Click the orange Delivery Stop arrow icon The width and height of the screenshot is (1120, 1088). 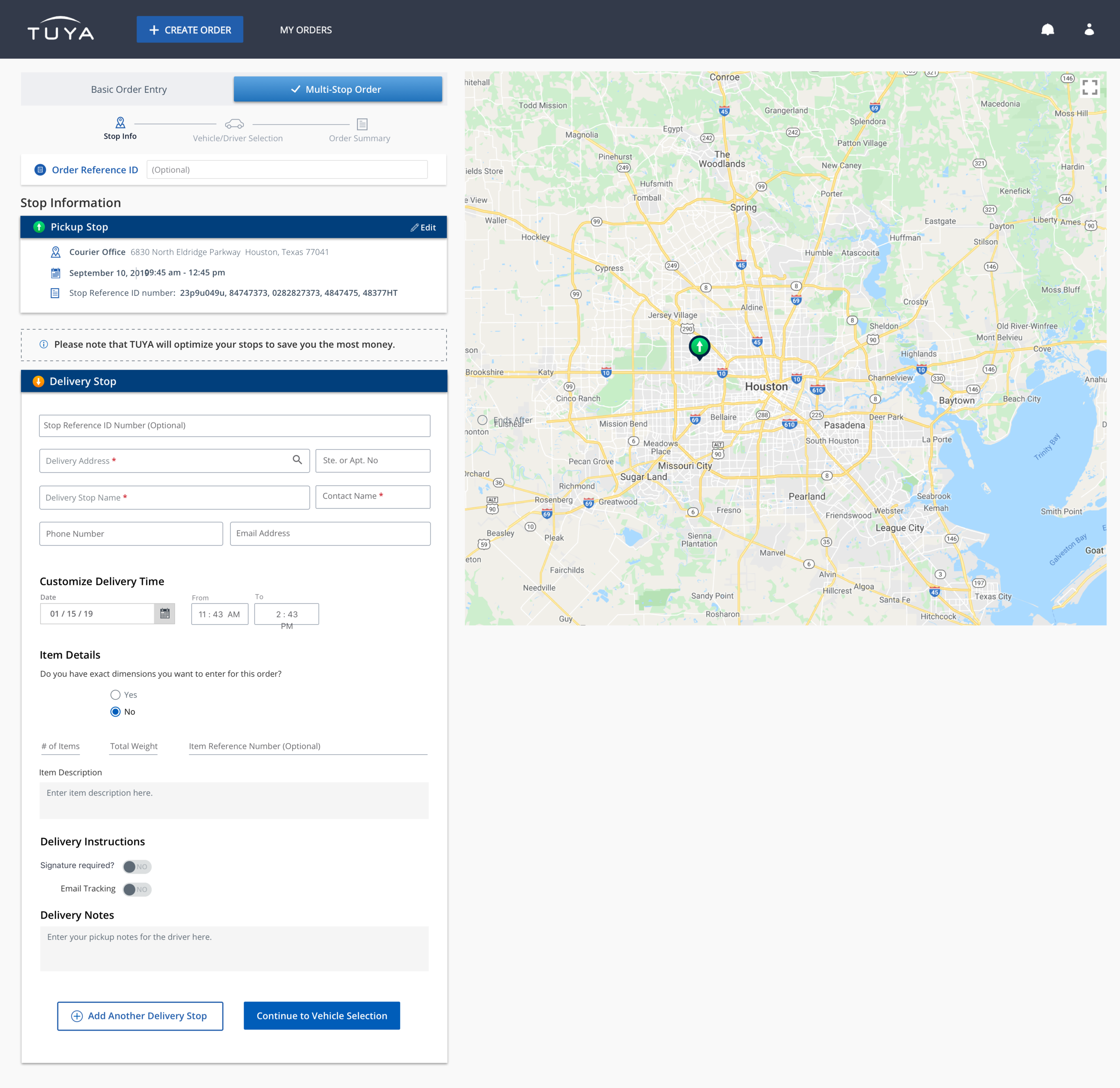pos(38,381)
